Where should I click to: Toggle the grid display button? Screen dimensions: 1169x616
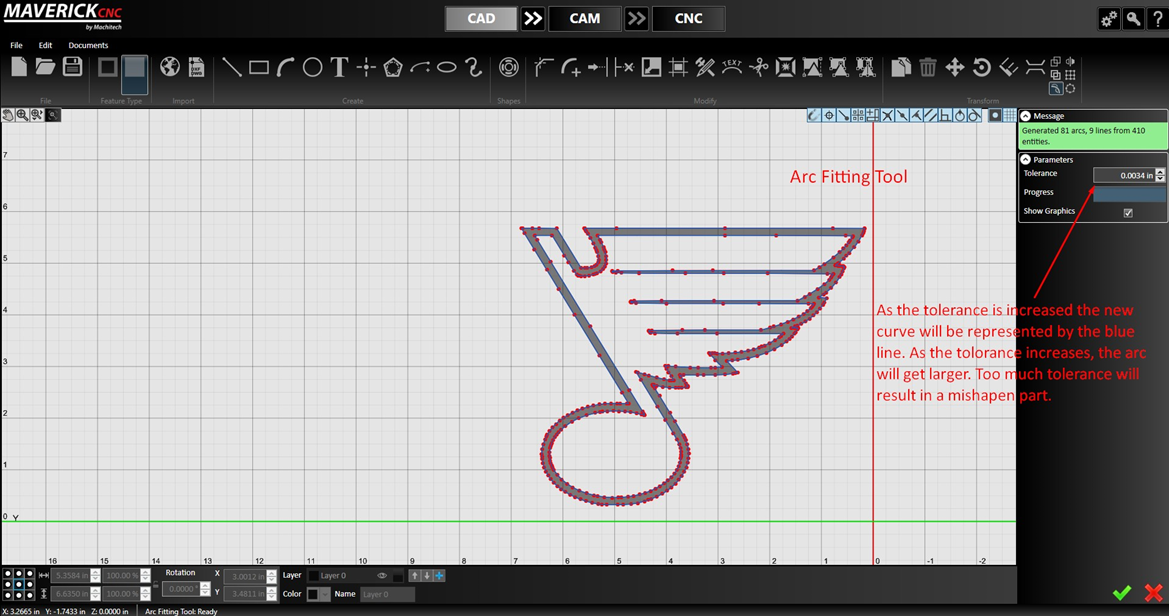(x=1009, y=116)
